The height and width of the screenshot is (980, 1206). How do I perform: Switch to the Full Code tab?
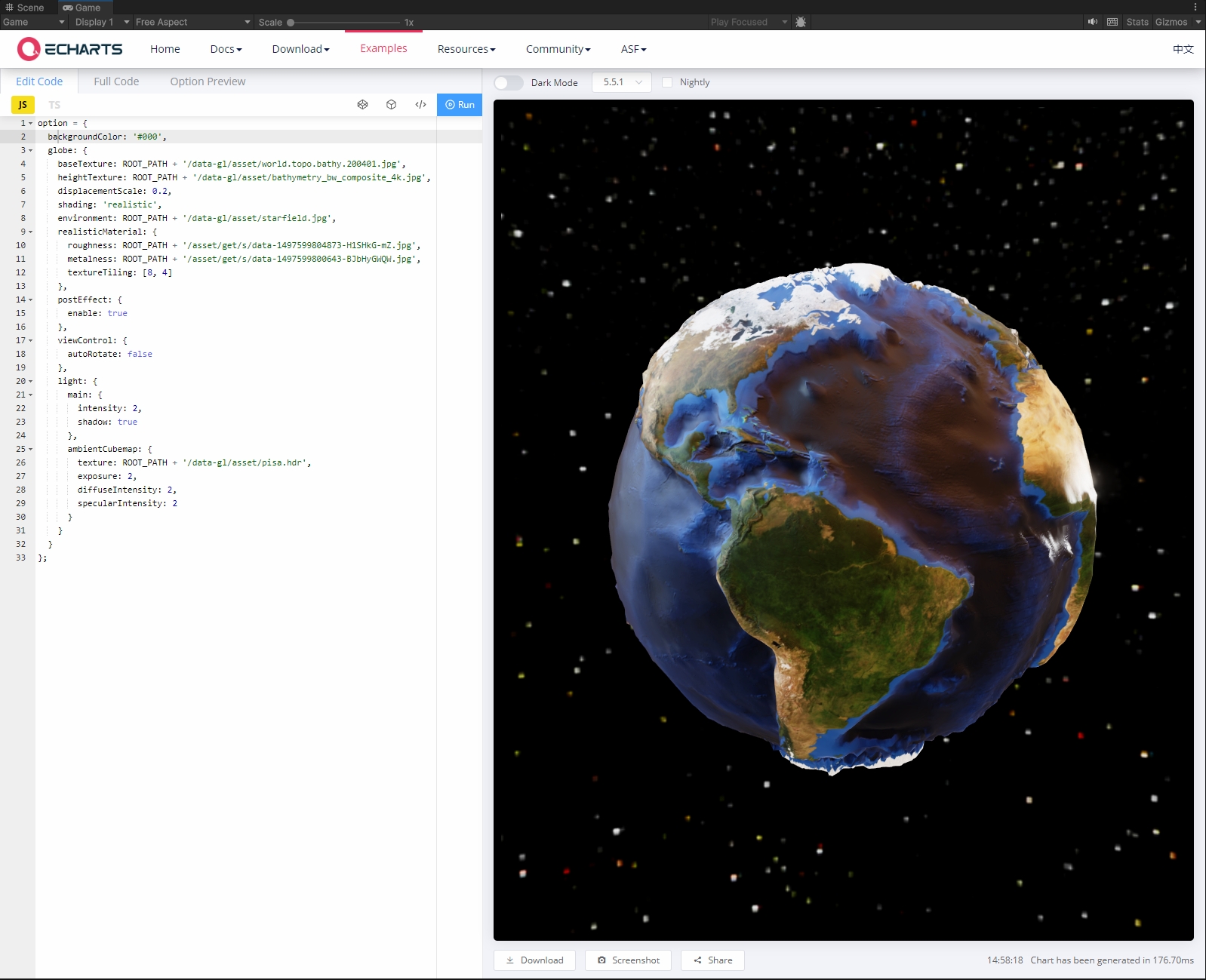pyautogui.click(x=116, y=81)
